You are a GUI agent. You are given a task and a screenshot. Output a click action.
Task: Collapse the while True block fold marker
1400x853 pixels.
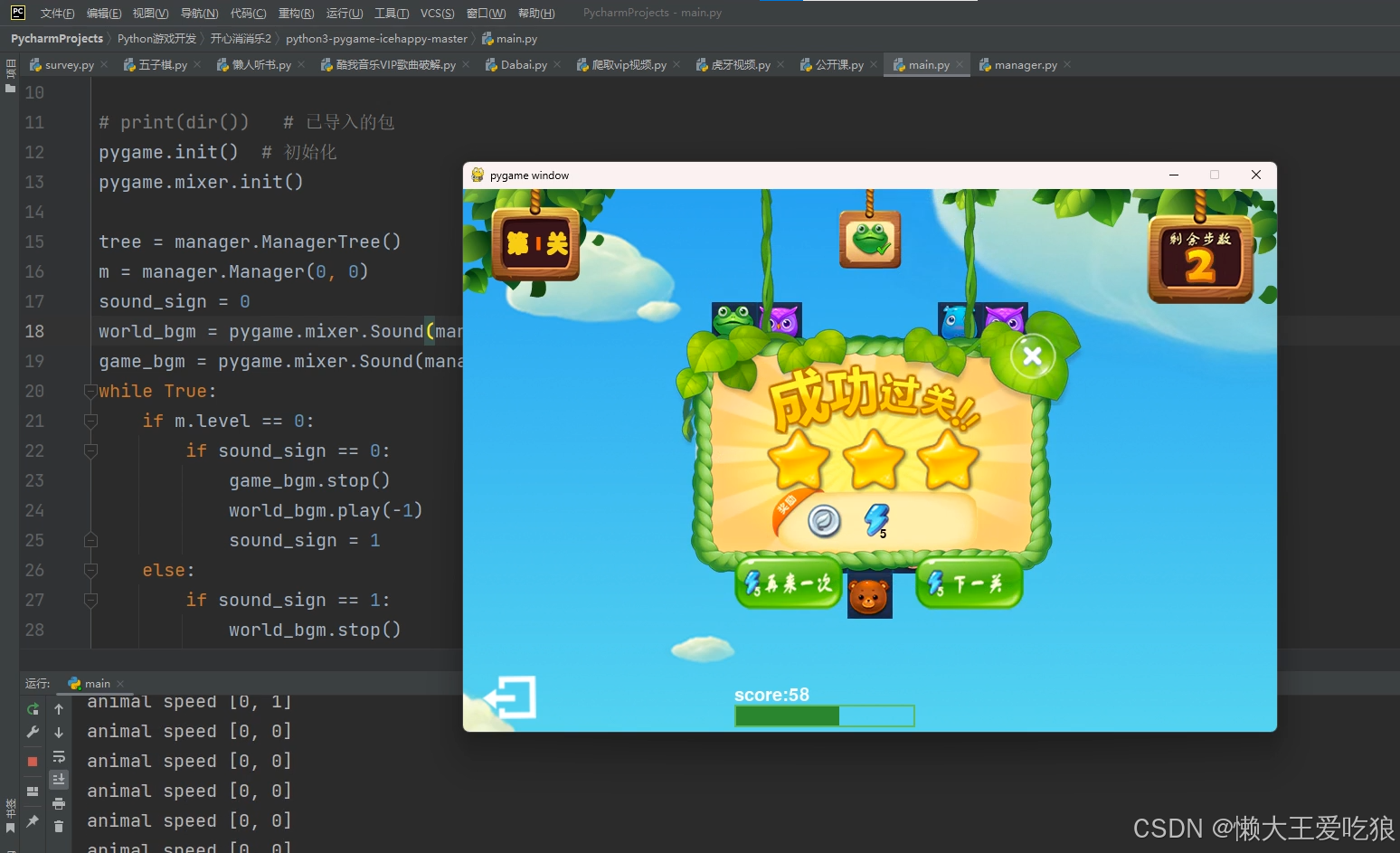click(90, 391)
